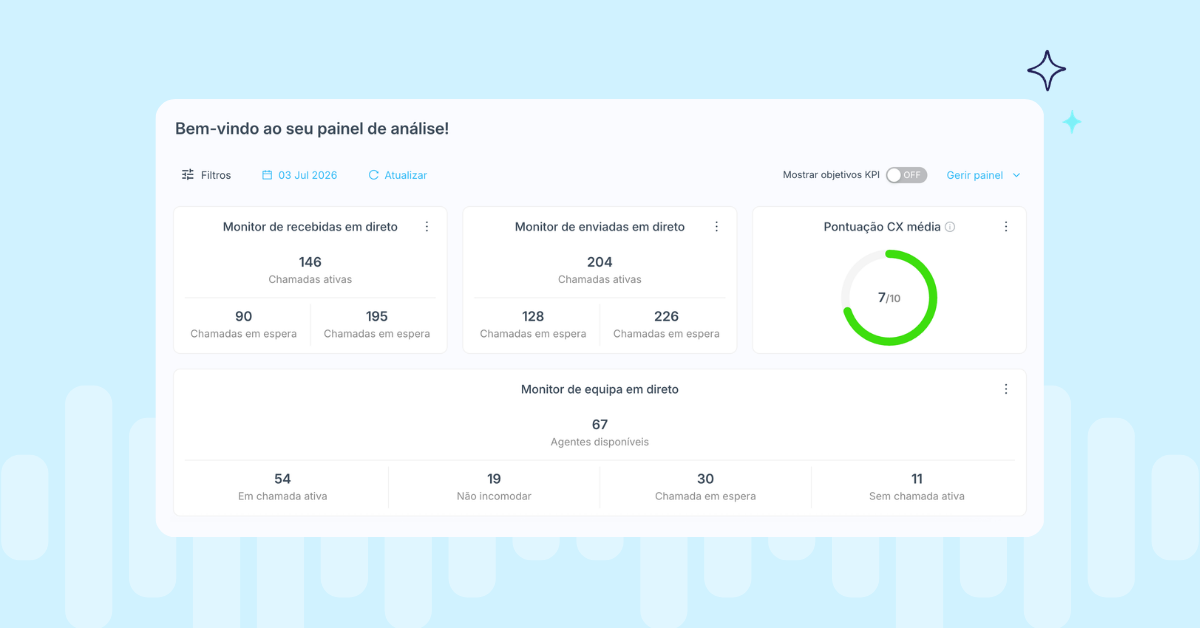Click the info icon next to Pontuação CX média
This screenshot has height=628, width=1200.
(950, 227)
